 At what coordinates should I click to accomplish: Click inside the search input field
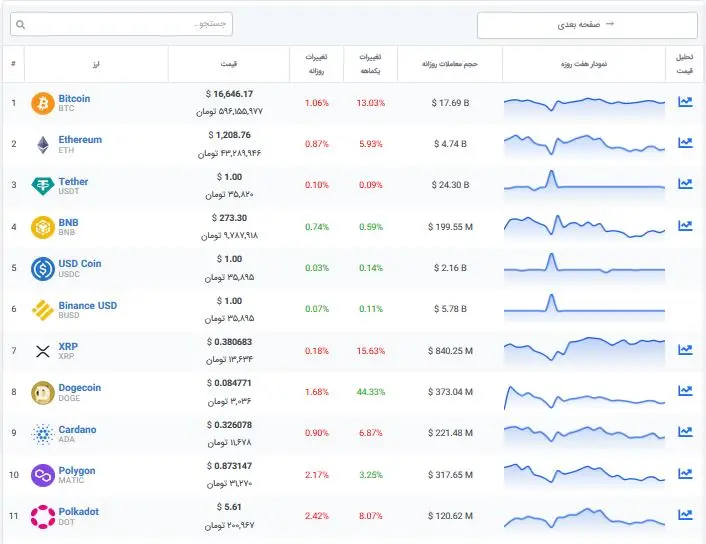pyautogui.click(x=121, y=24)
